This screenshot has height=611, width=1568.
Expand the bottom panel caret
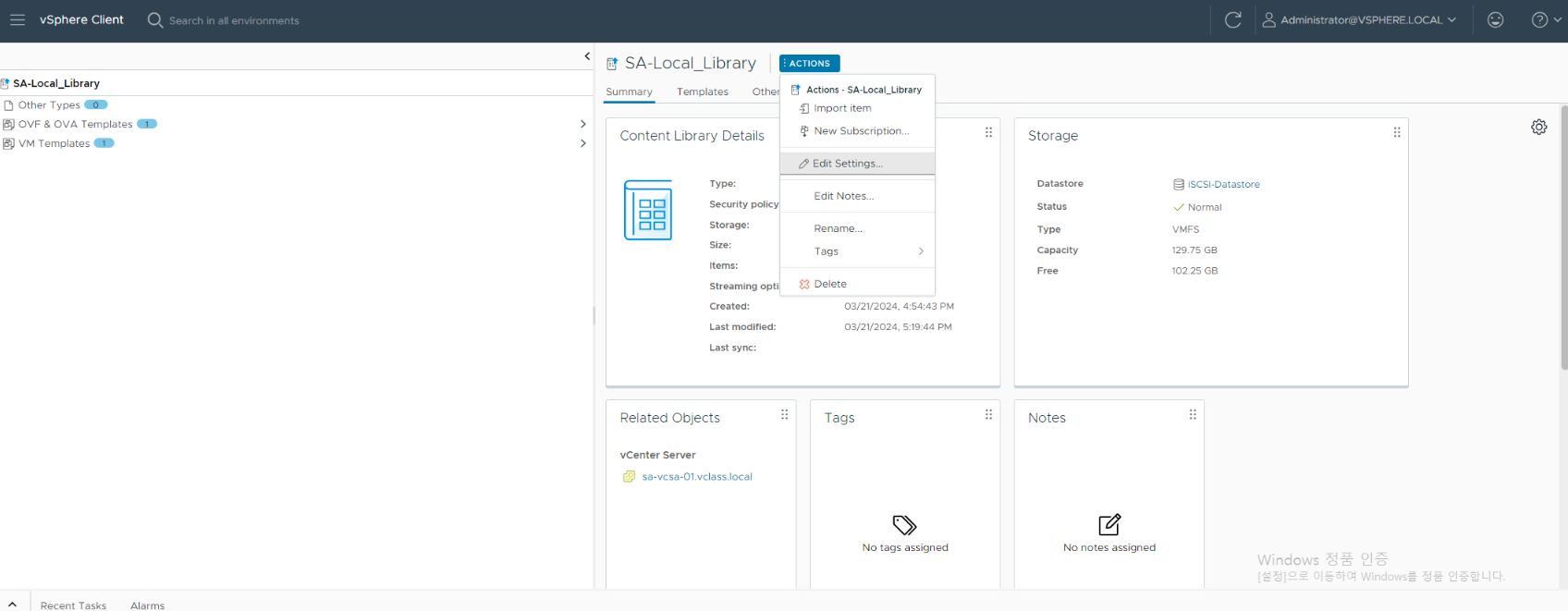tap(12, 604)
